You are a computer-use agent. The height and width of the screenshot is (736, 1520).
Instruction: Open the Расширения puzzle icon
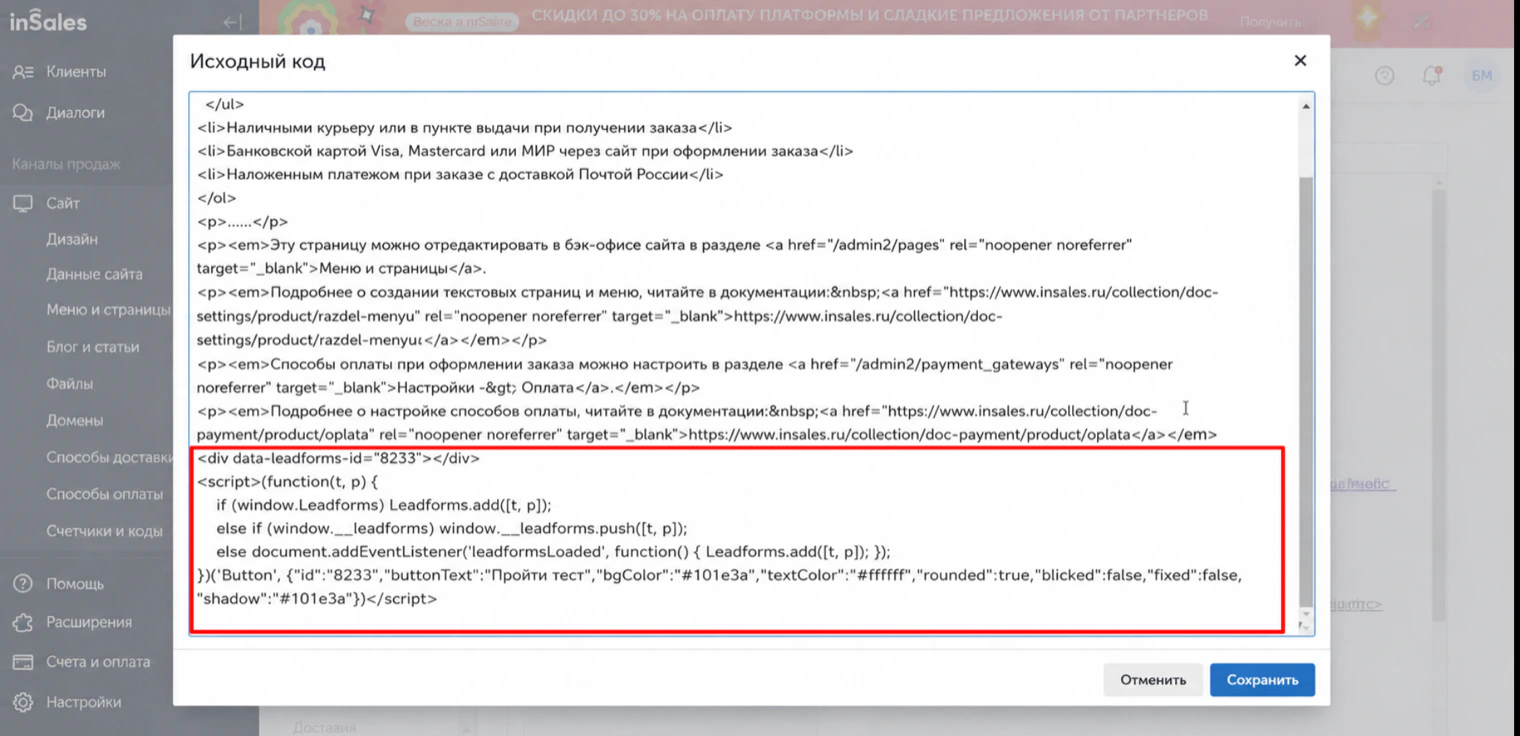coord(22,622)
